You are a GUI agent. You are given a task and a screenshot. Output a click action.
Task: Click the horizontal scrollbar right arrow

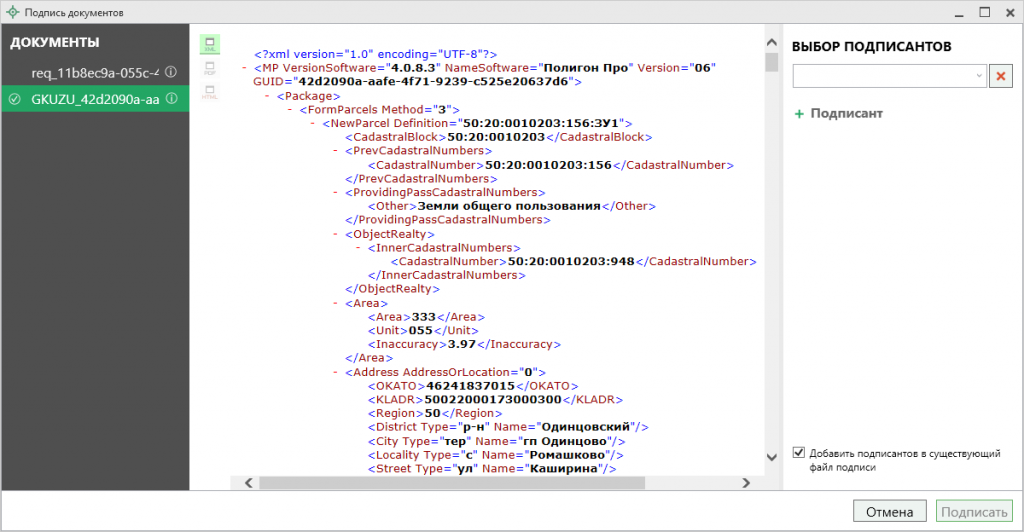(x=746, y=483)
